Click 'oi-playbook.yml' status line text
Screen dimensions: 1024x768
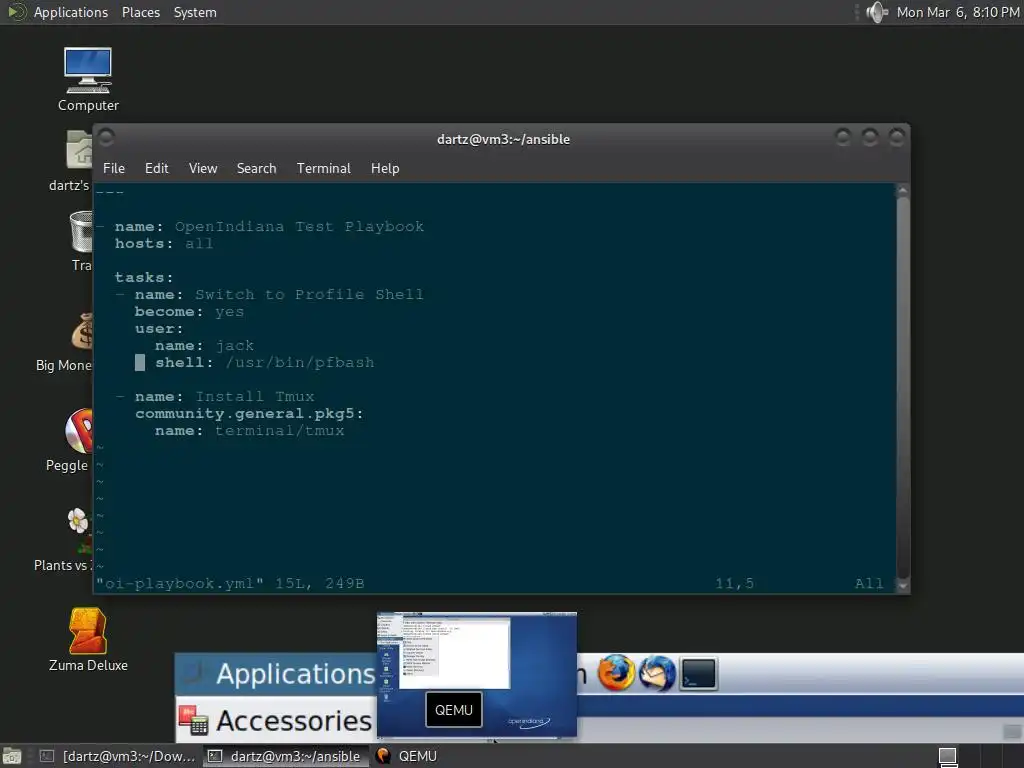(180, 583)
